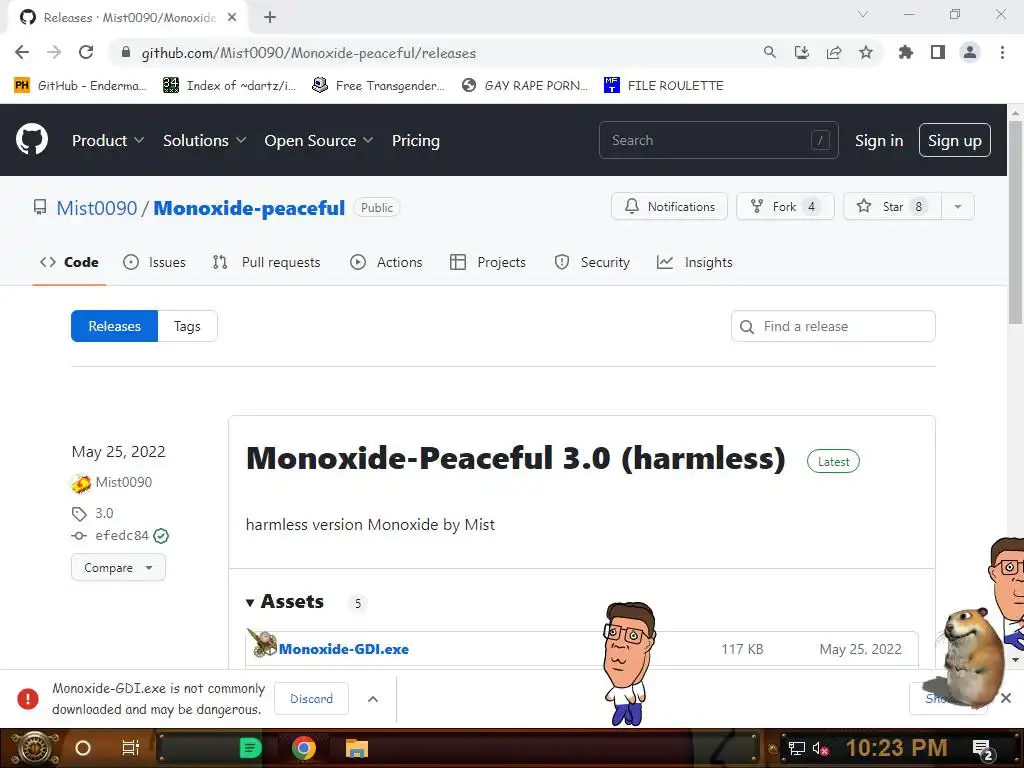Switch to the Pull requests tab
Screen dimensions: 1024x768
pyautogui.click(x=266, y=262)
